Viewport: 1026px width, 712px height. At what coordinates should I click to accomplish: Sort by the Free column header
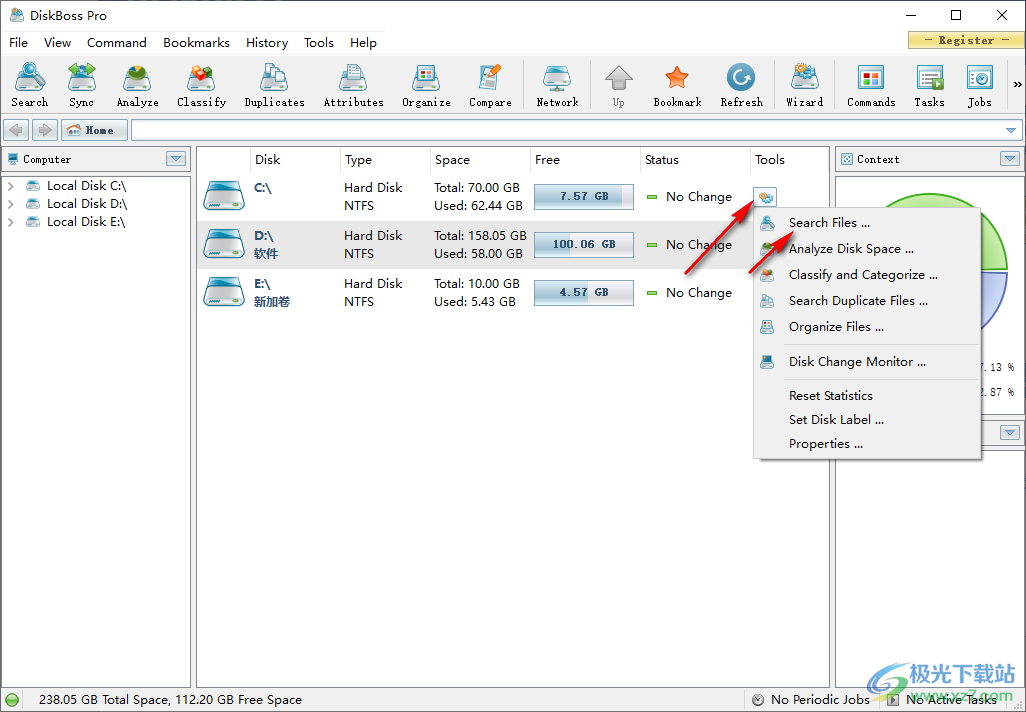[x=584, y=160]
